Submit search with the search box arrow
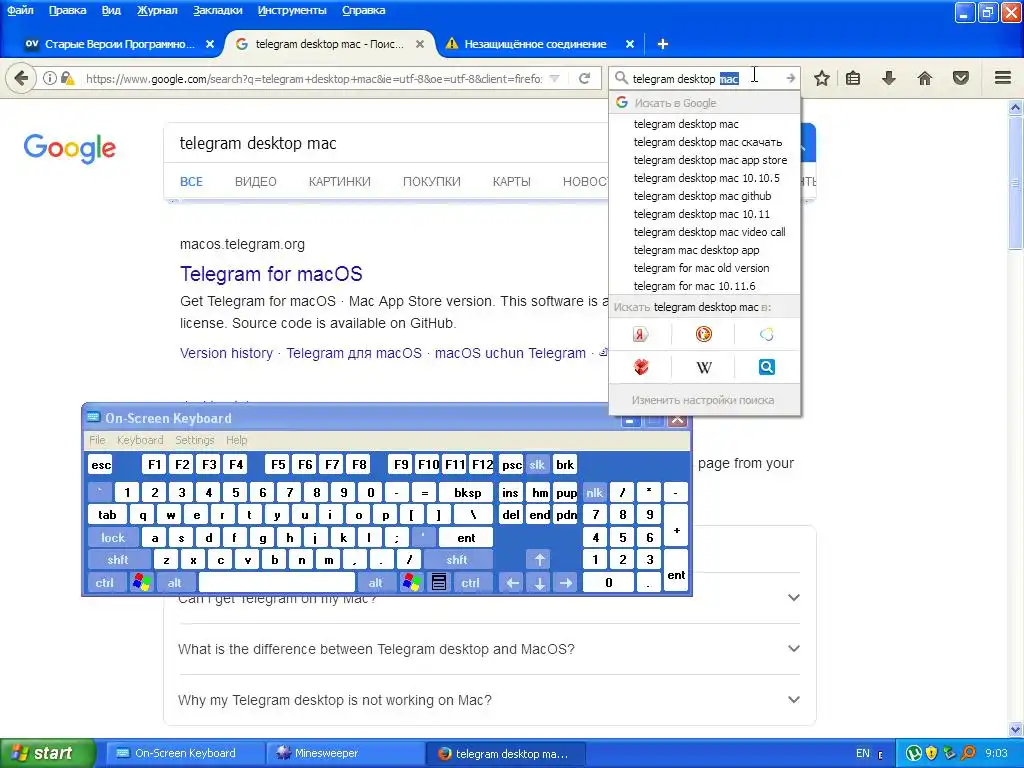 [x=791, y=78]
